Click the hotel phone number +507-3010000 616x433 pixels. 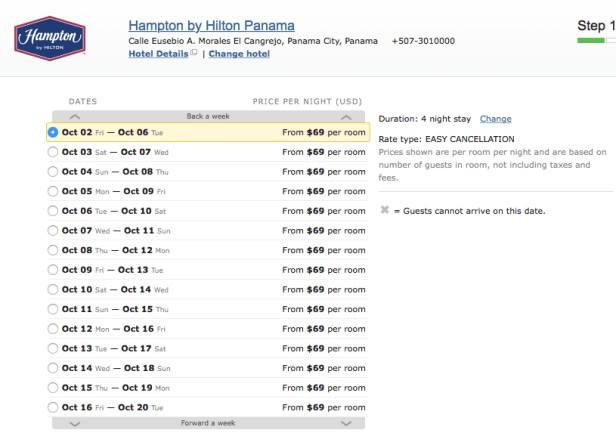click(x=423, y=41)
